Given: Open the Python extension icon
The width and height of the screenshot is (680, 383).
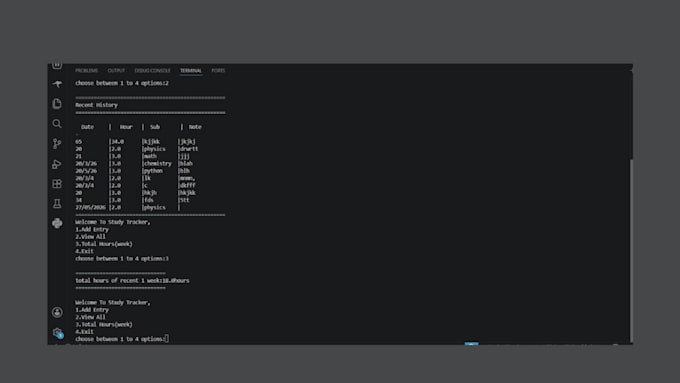Looking at the screenshot, I should click(57, 223).
